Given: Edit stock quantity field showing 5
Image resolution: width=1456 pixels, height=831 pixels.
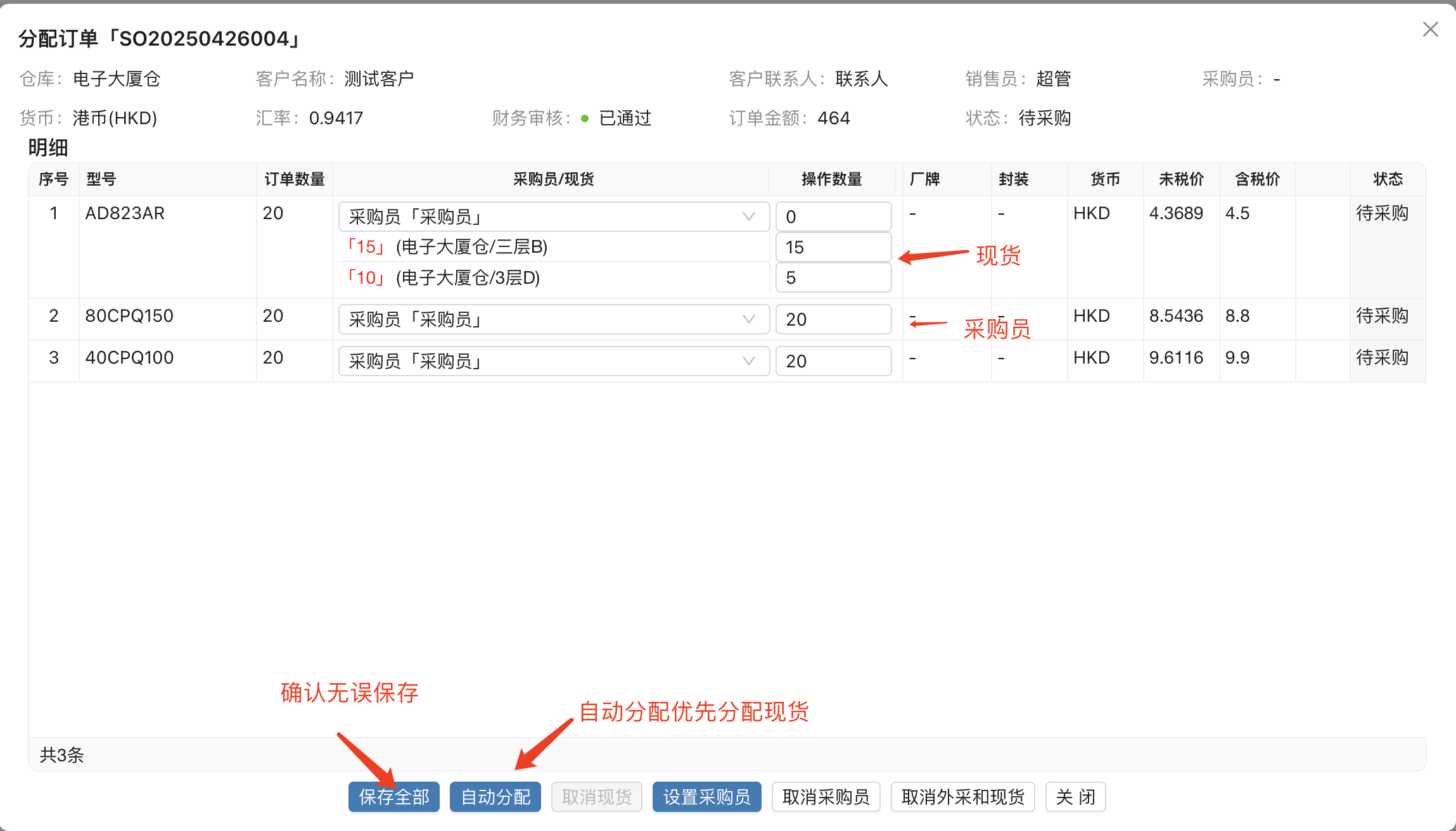Looking at the screenshot, I should (833, 277).
